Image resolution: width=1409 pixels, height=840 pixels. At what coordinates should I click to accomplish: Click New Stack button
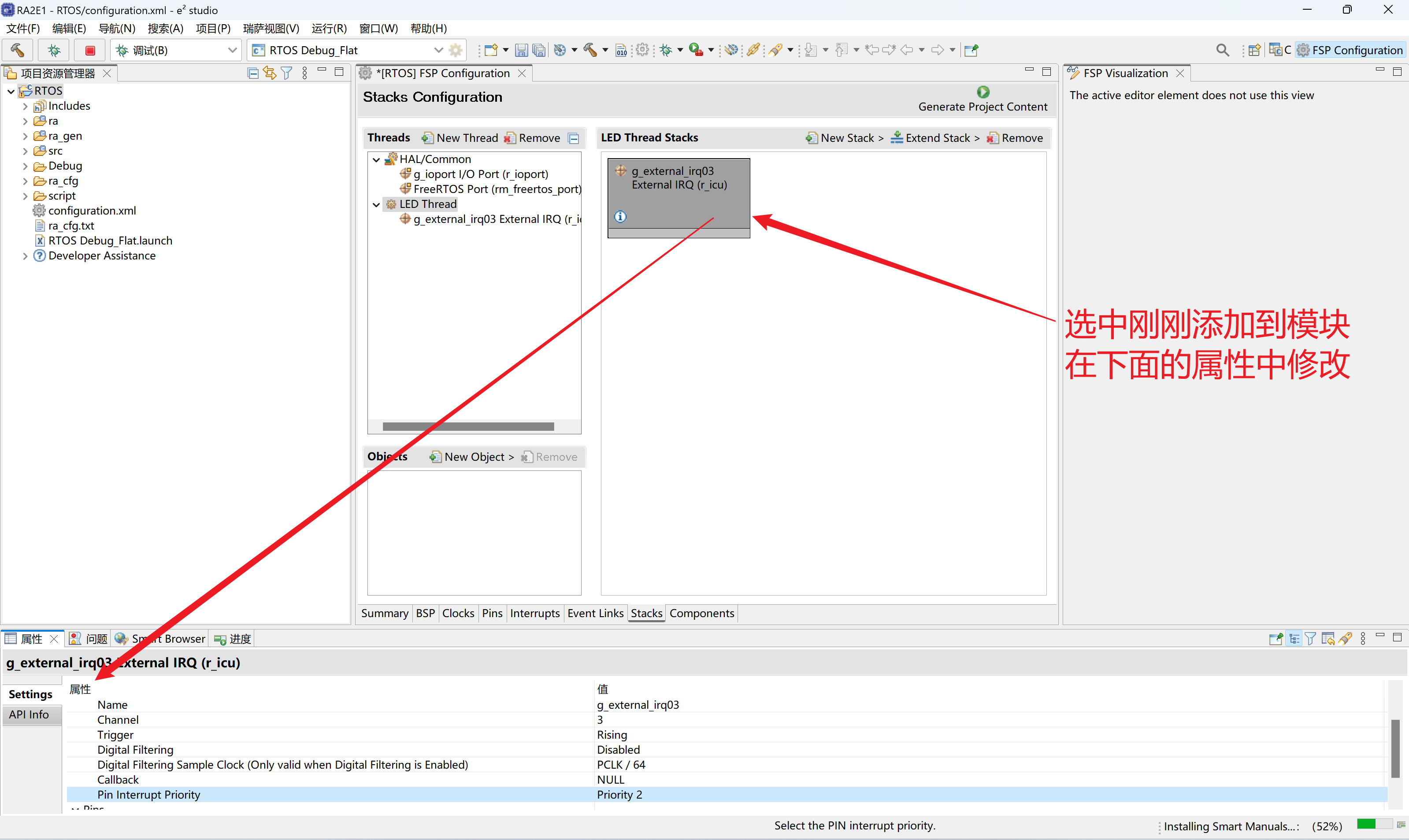click(846, 137)
